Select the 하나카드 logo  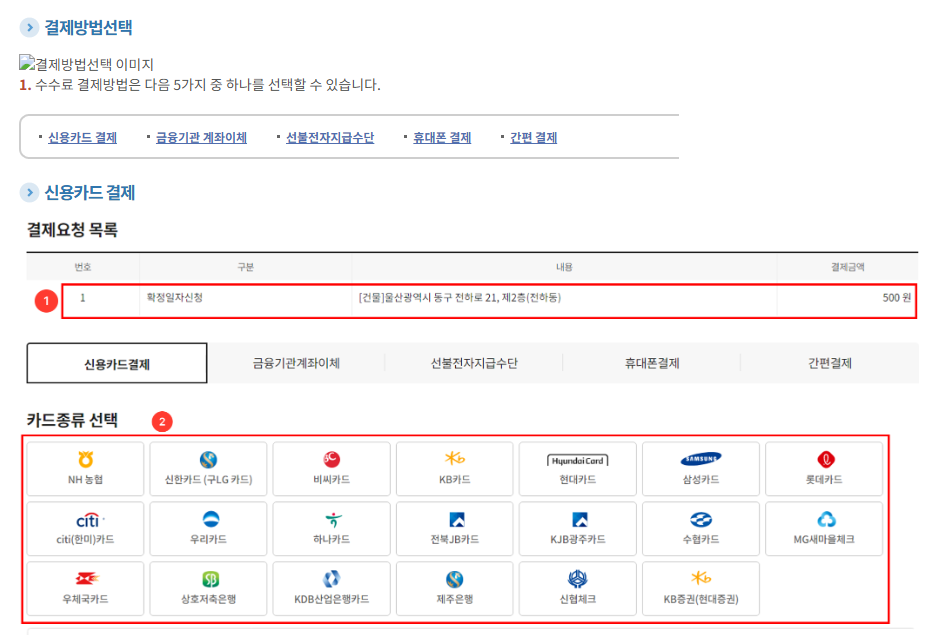coord(333,520)
